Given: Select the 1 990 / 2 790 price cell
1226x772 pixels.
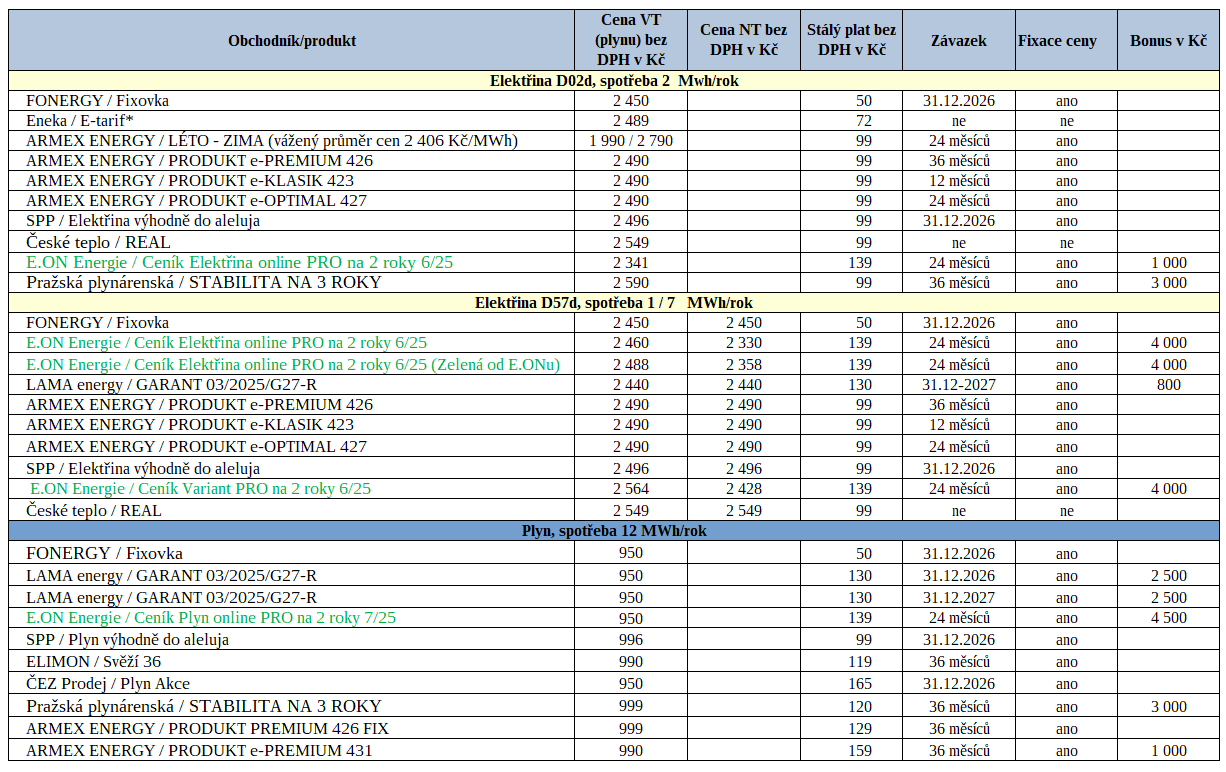Looking at the screenshot, I should pyautogui.click(x=631, y=141).
